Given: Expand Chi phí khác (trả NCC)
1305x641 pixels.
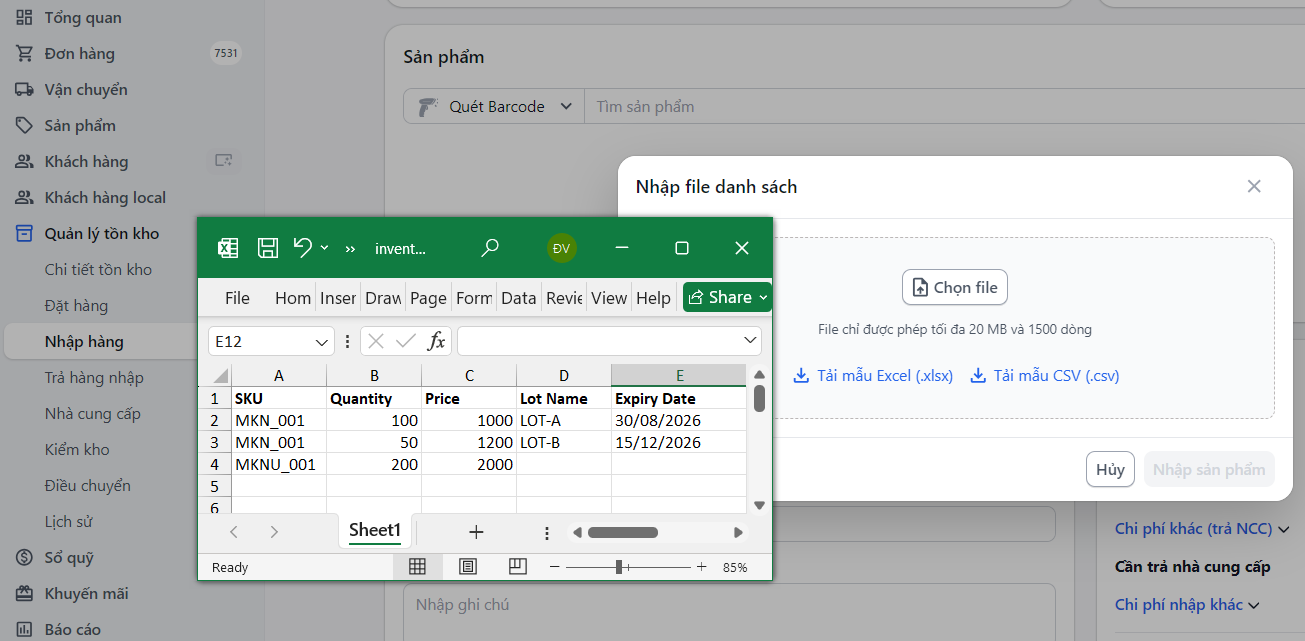Looking at the screenshot, I should point(1202,529).
